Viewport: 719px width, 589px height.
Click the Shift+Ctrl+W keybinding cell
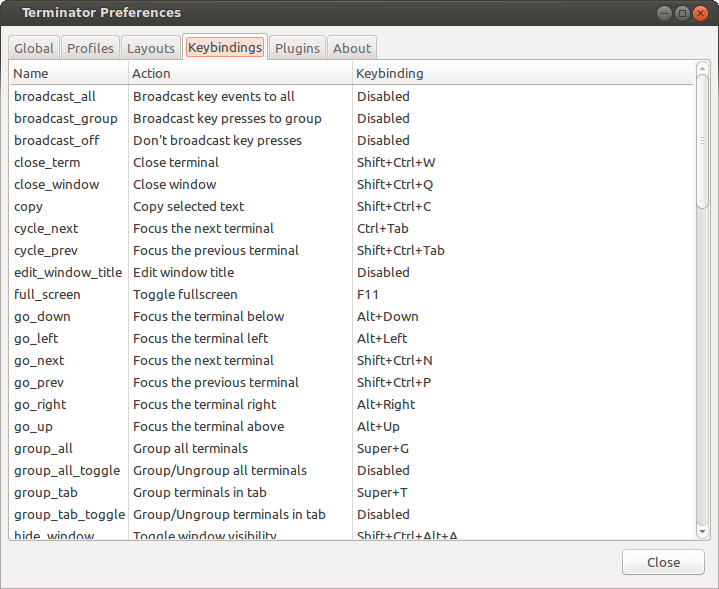point(396,162)
